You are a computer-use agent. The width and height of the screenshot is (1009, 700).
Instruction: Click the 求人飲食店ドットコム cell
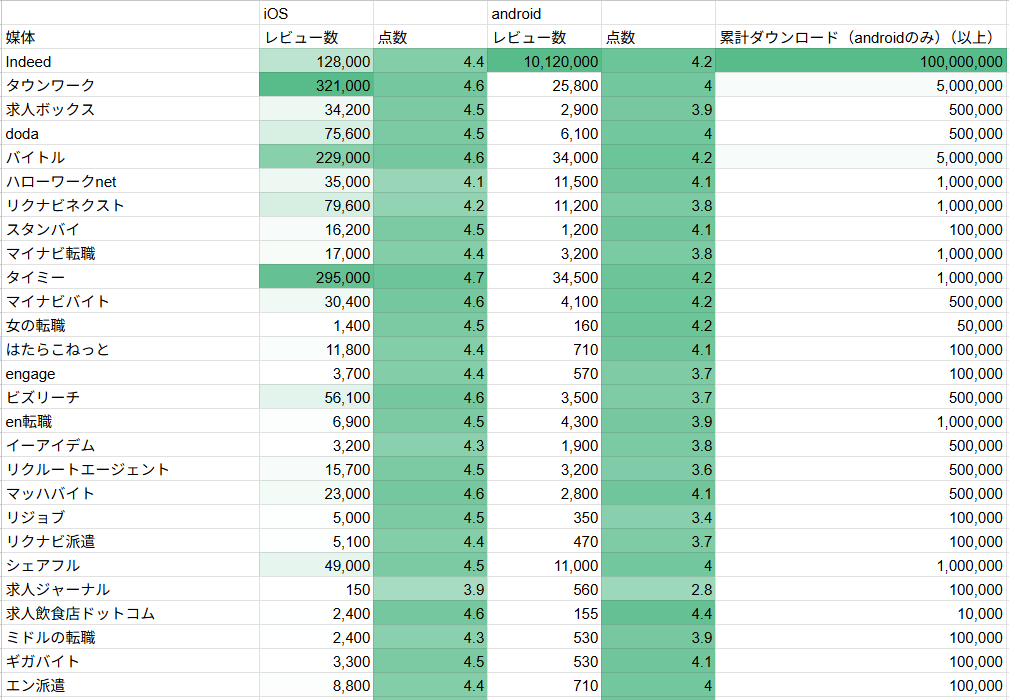point(129,614)
